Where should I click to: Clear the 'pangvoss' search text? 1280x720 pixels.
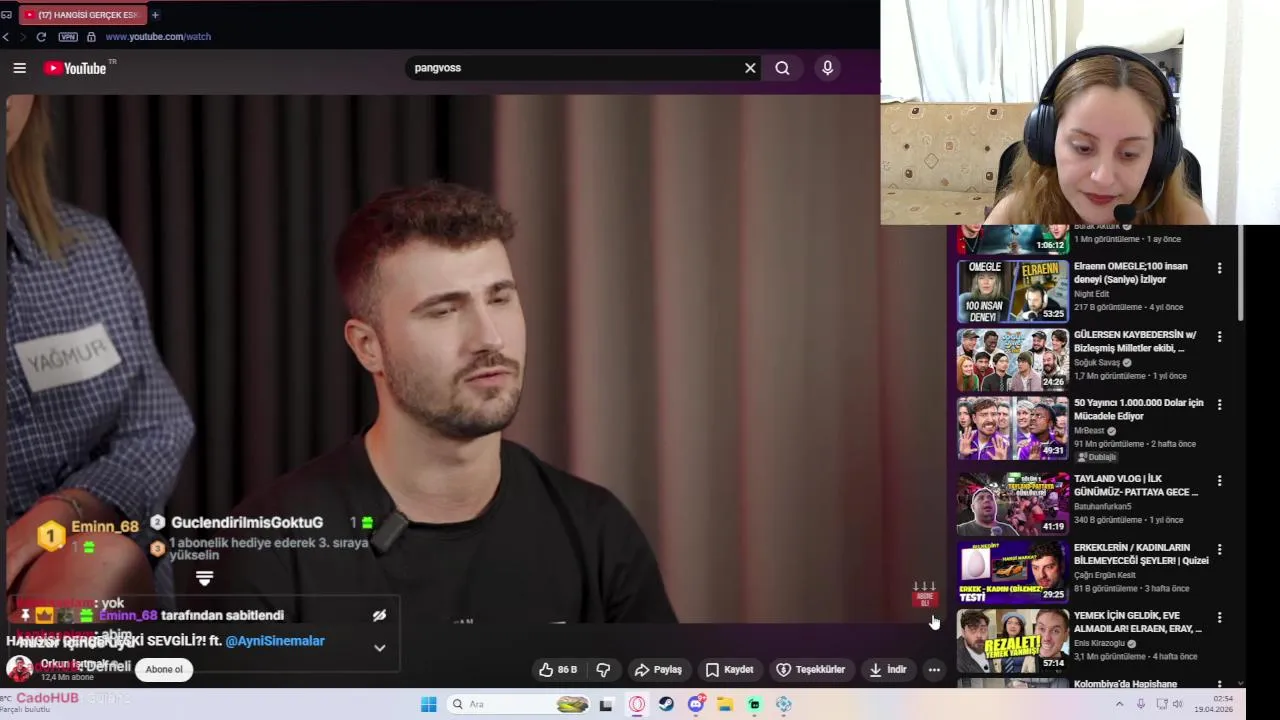pos(750,68)
